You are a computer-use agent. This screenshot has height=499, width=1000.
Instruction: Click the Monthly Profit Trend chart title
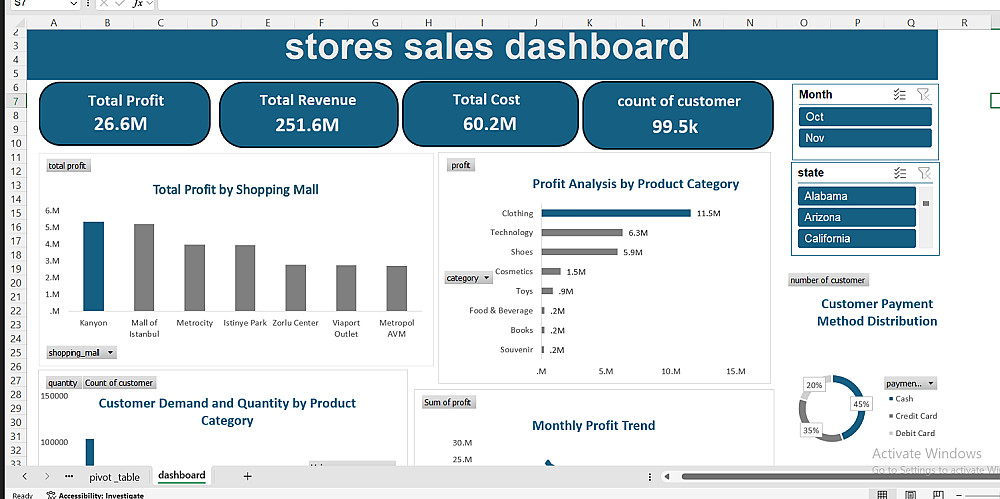[x=593, y=426]
